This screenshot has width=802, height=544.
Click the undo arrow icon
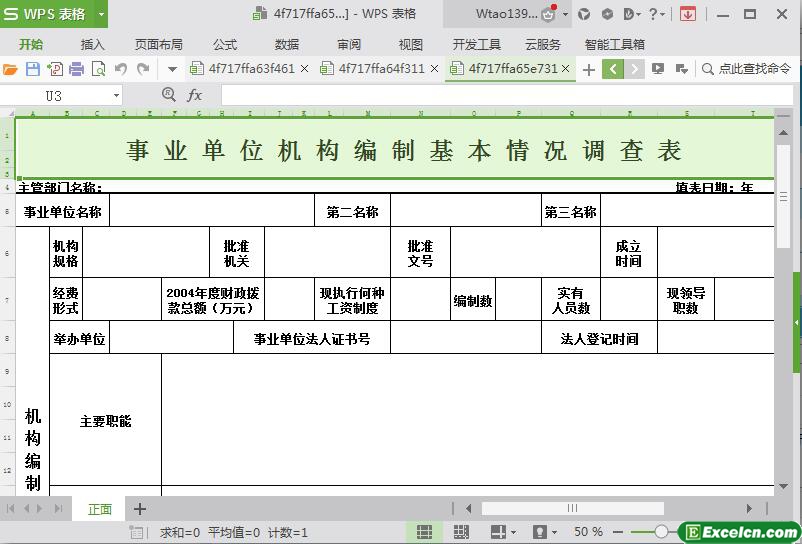coord(121,69)
